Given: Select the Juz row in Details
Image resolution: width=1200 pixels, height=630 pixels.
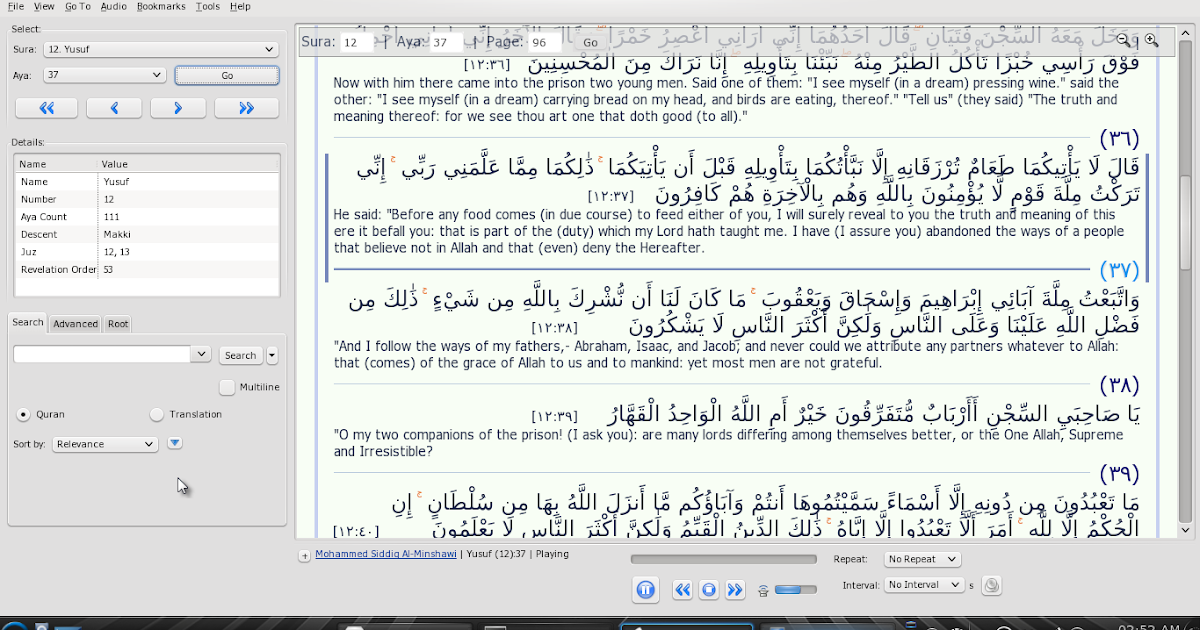Looking at the screenshot, I should tap(146, 252).
